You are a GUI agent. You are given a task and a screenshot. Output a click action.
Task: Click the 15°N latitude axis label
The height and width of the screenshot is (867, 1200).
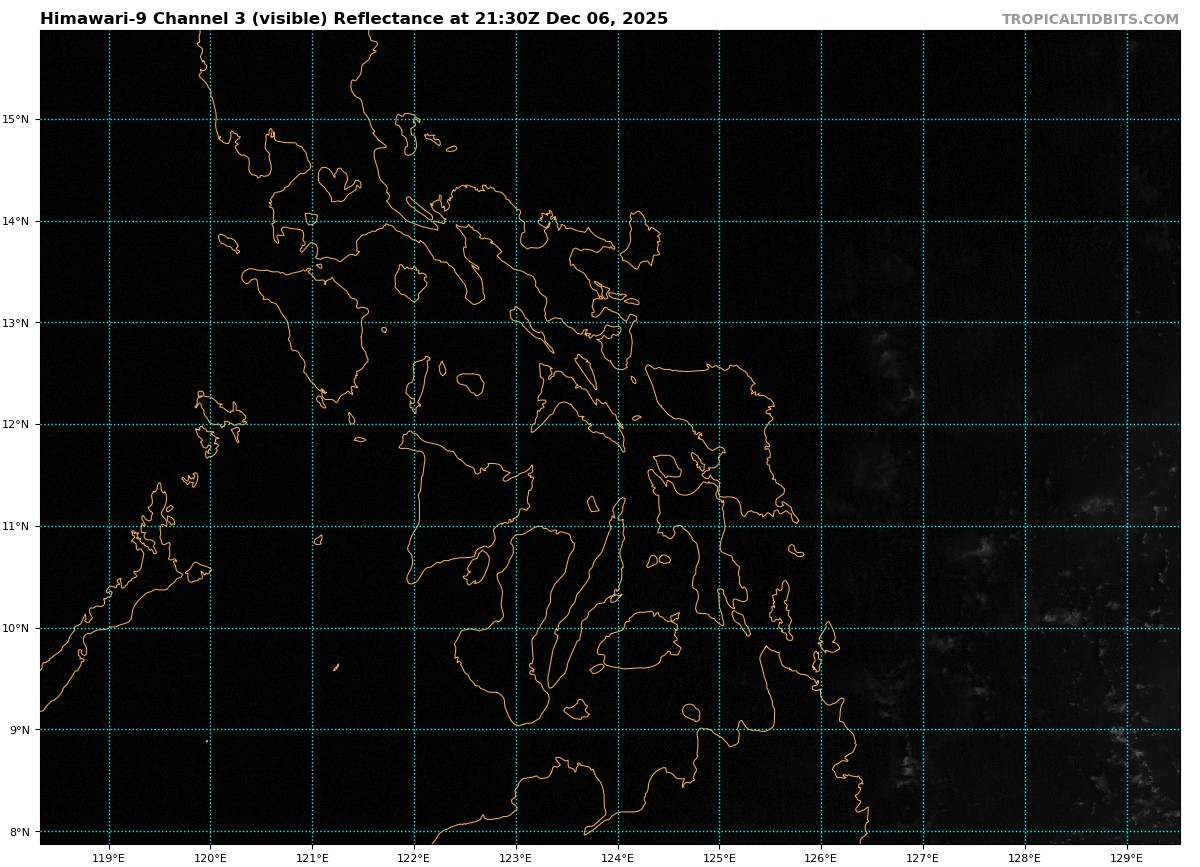pos(16,120)
